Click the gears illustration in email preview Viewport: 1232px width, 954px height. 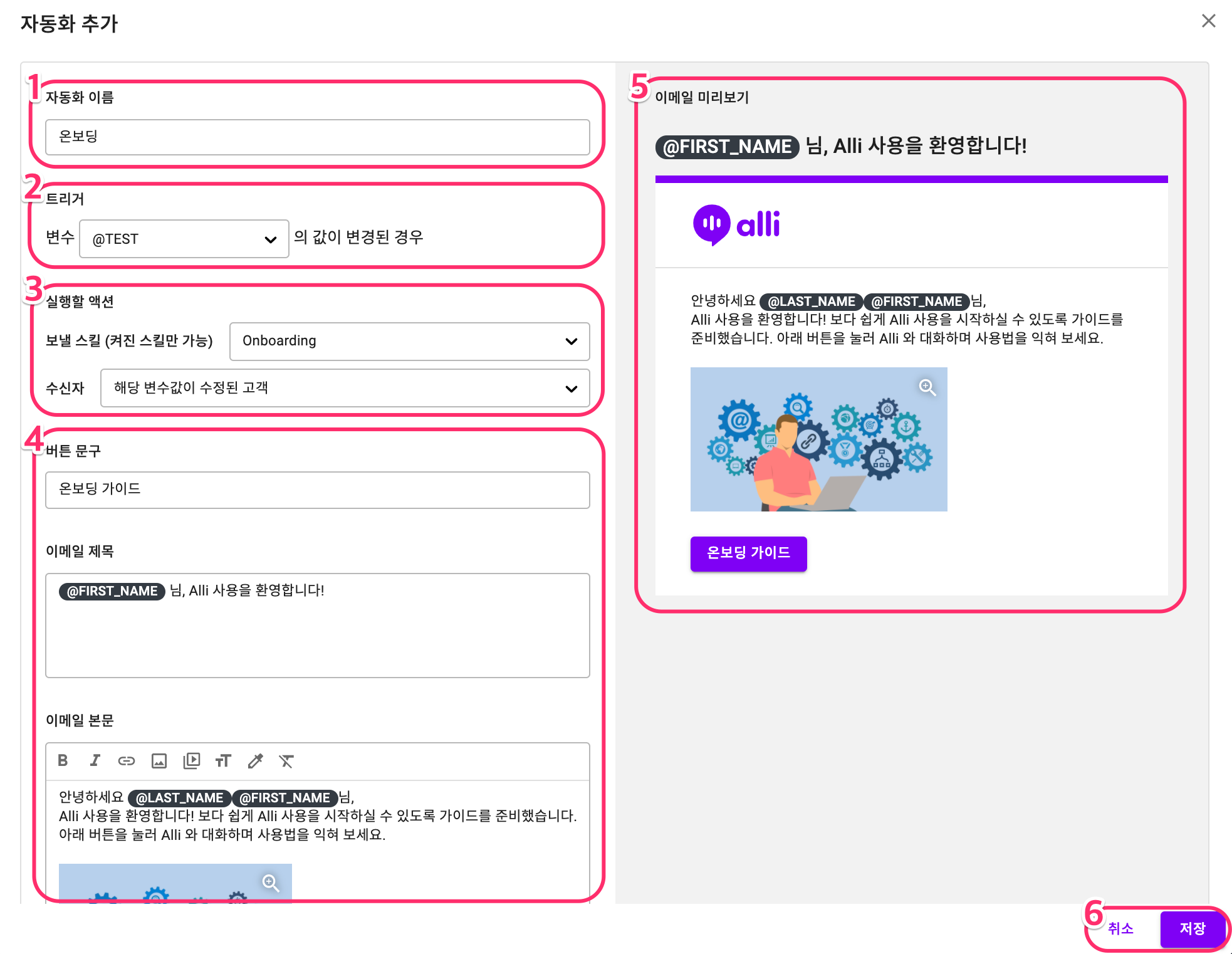(x=819, y=439)
